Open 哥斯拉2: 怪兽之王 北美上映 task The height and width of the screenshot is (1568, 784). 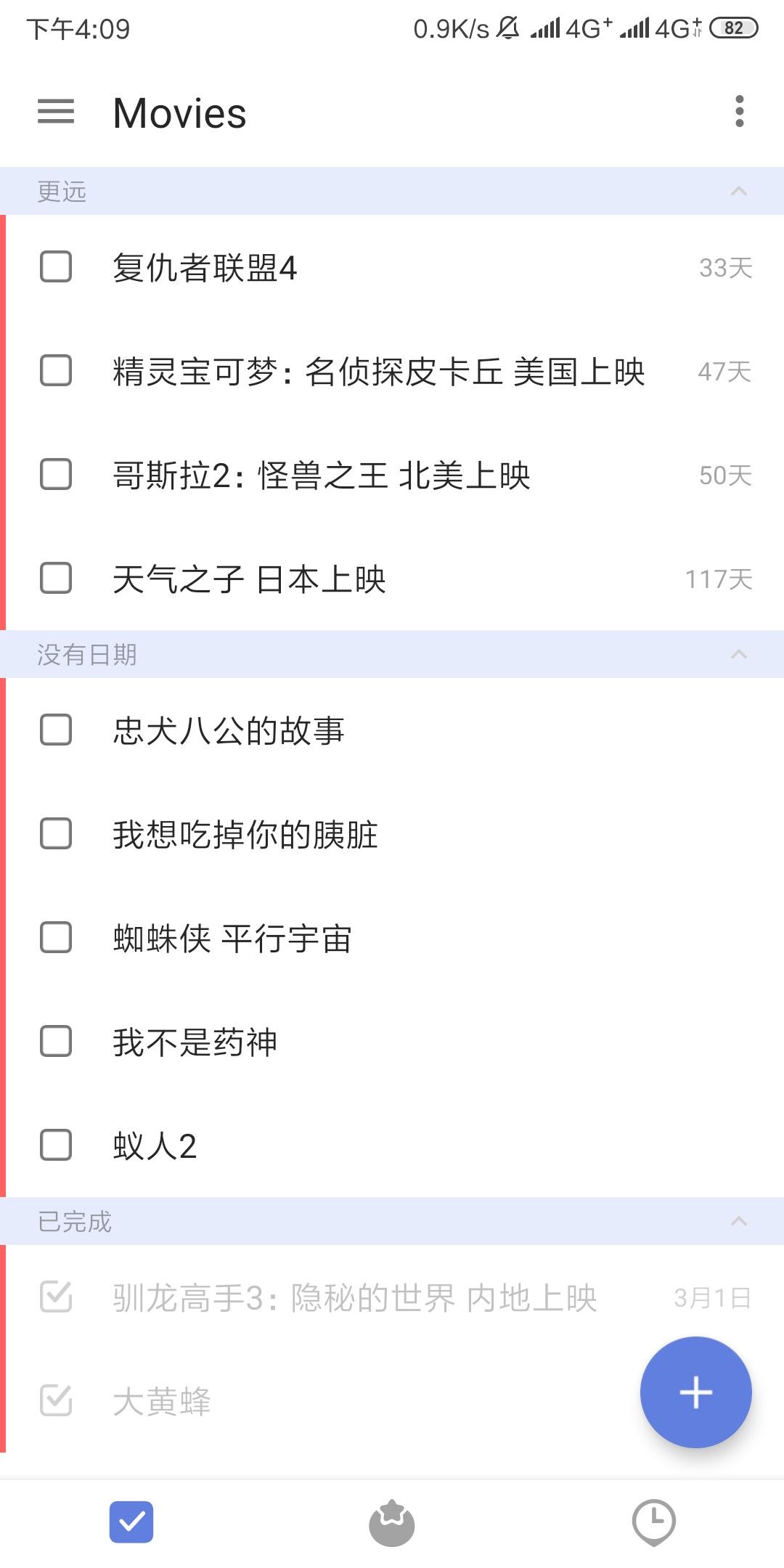click(322, 476)
